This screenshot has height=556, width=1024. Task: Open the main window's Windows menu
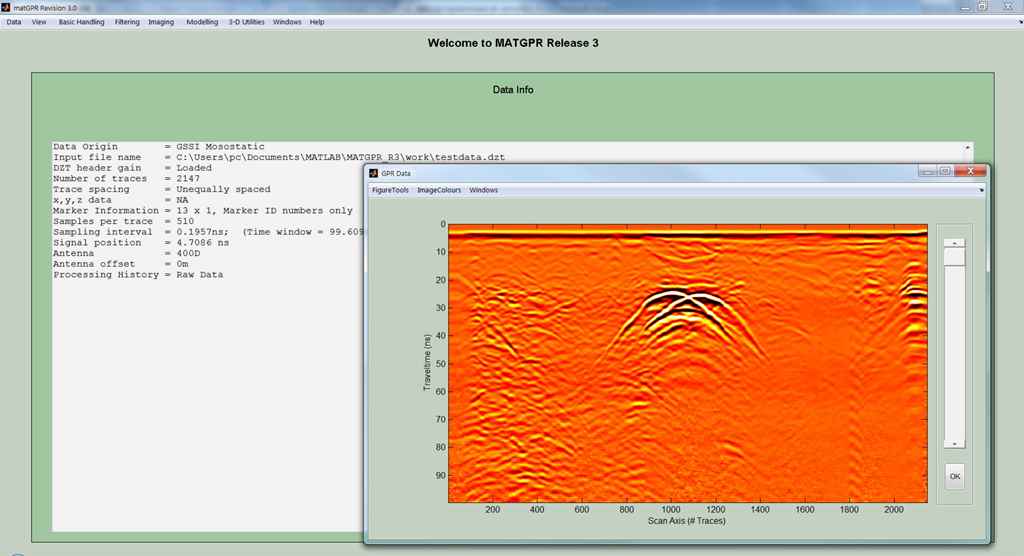(287, 22)
